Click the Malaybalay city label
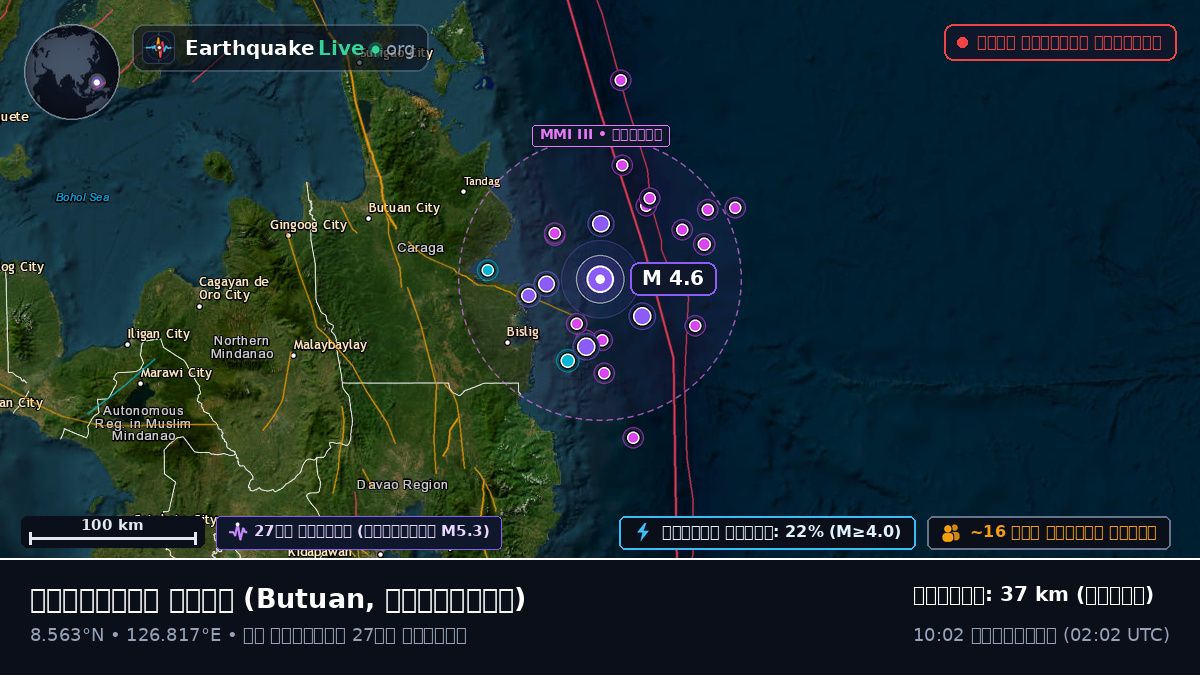 330,345
